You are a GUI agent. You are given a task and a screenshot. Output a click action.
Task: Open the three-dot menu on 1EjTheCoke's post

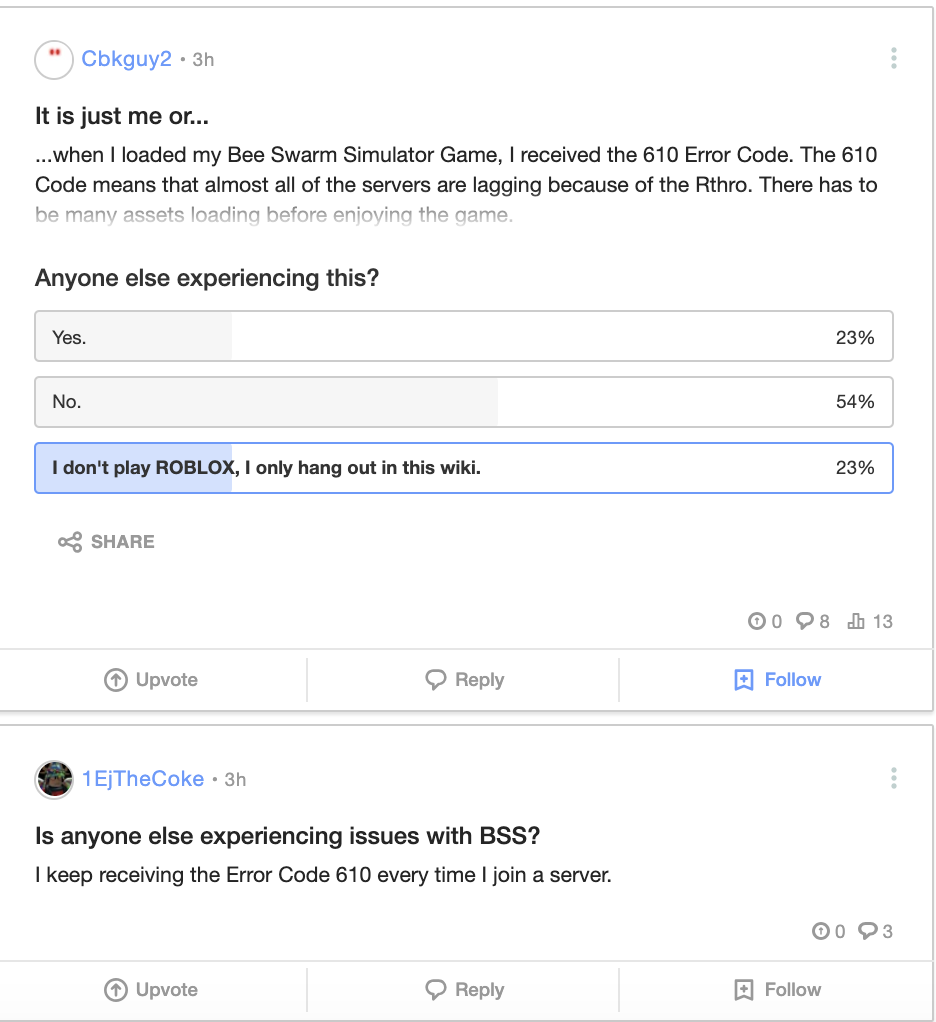[893, 778]
